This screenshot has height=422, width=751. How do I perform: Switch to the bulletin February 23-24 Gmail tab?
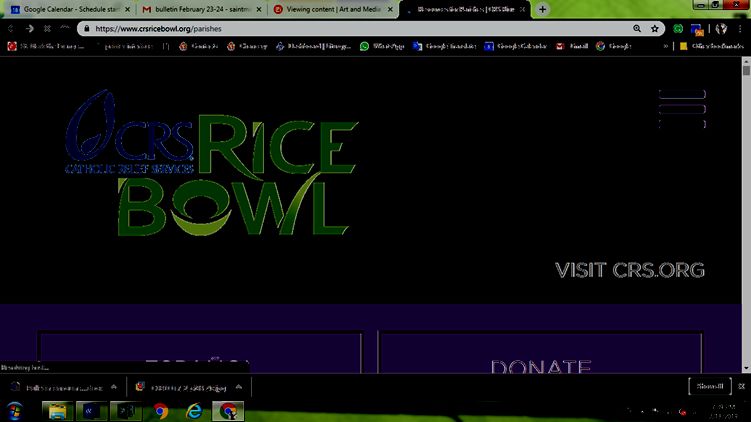[x=200, y=9]
